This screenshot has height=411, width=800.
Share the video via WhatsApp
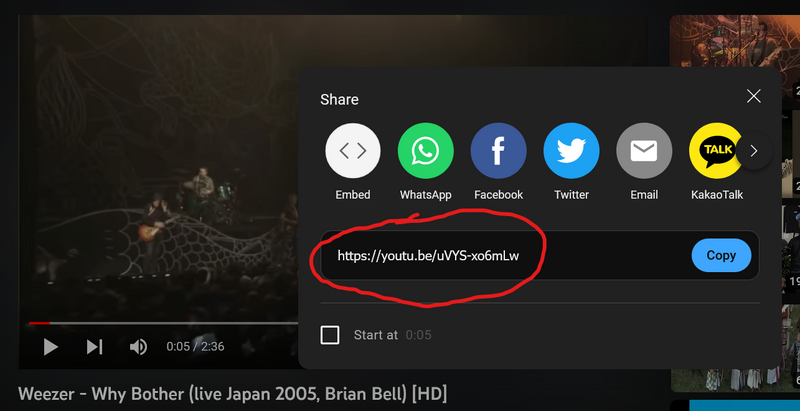(425, 151)
